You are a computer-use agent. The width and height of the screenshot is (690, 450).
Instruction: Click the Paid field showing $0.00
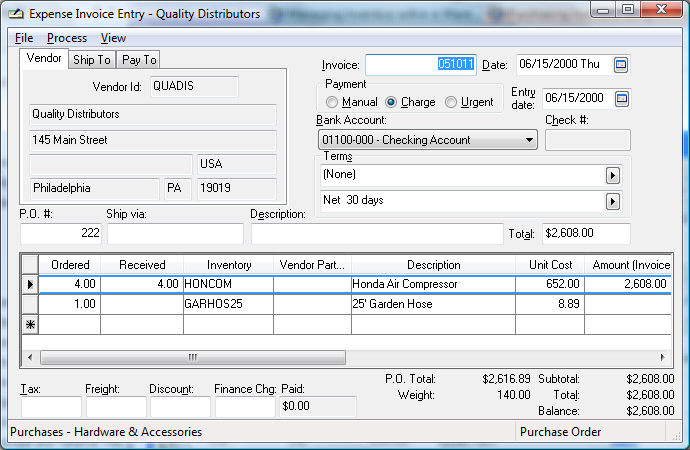tap(317, 406)
